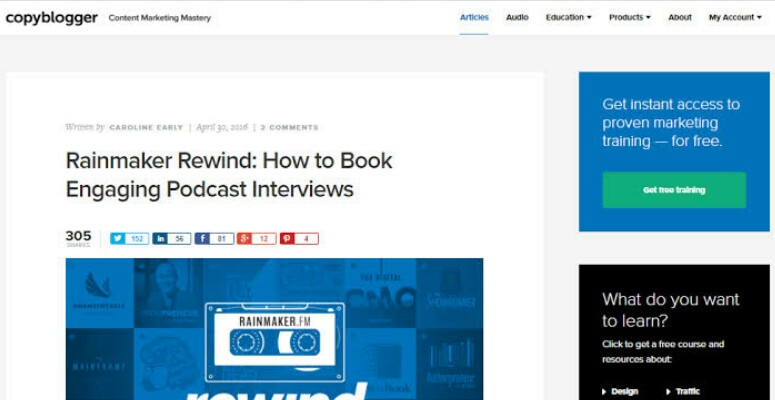Expand the My Account dropdown
Viewport: 775px width, 400px height.
pos(735,17)
